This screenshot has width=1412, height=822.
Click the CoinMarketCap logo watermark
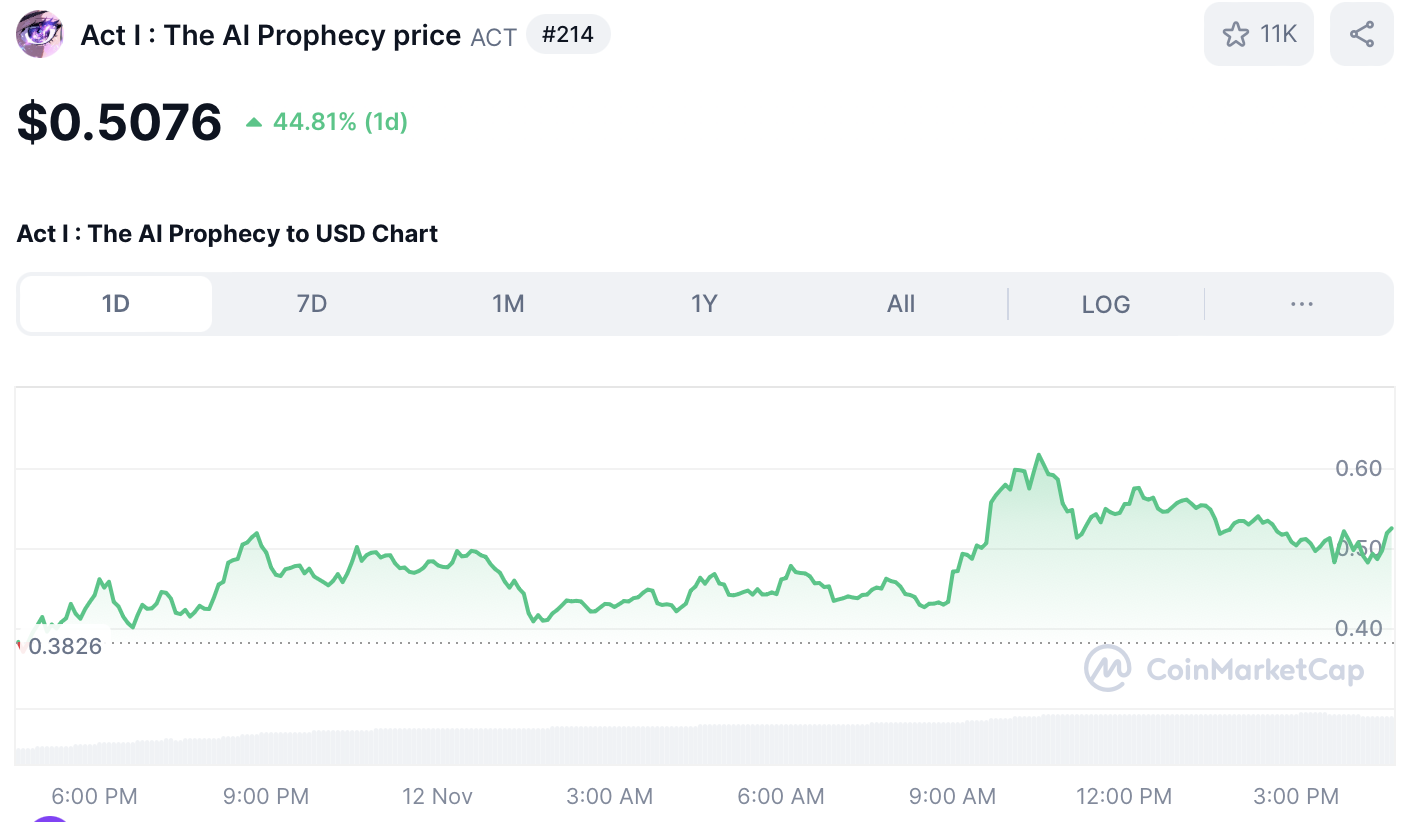point(1223,669)
